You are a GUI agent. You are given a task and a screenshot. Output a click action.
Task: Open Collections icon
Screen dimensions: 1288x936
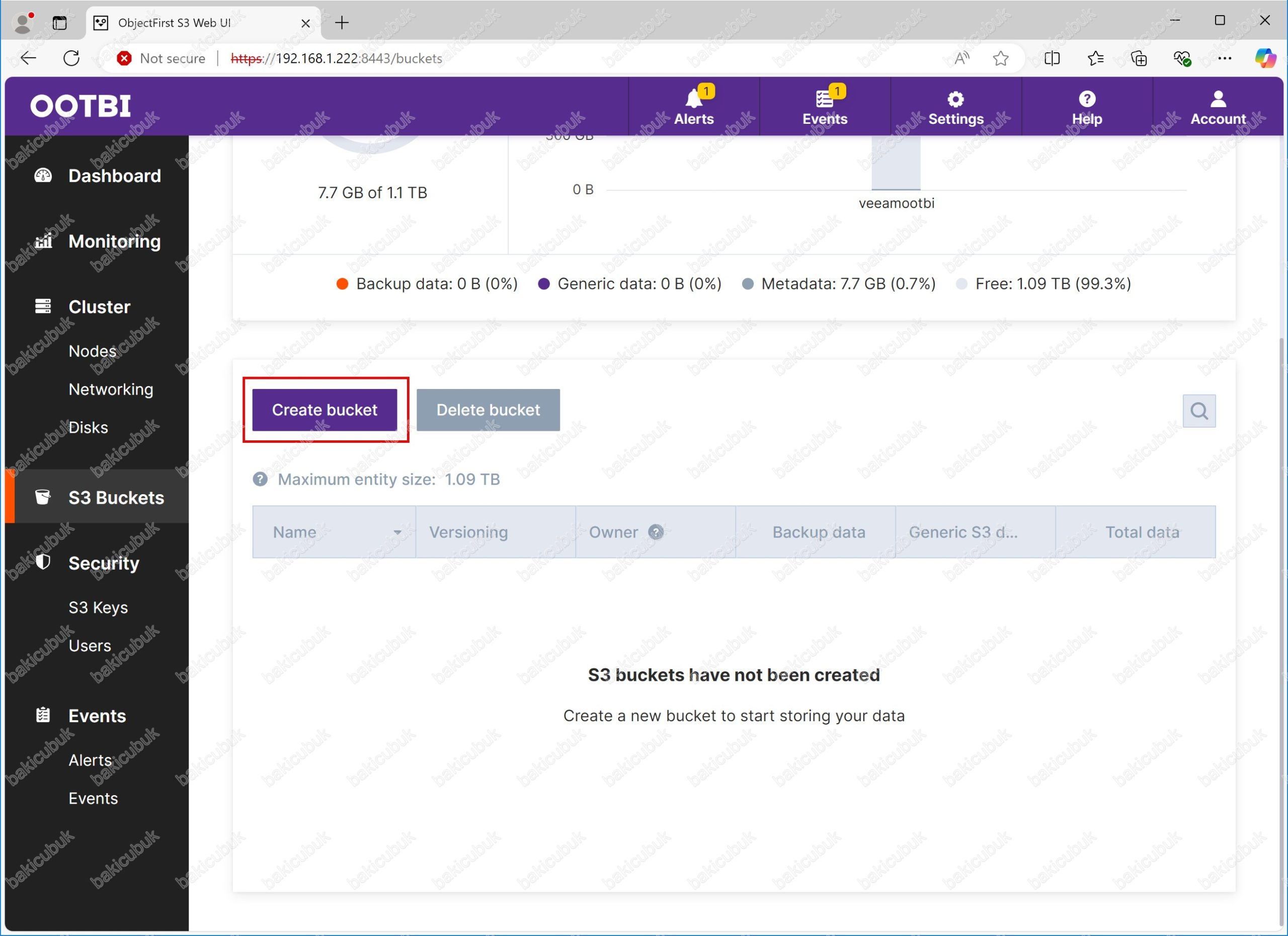coord(1139,58)
